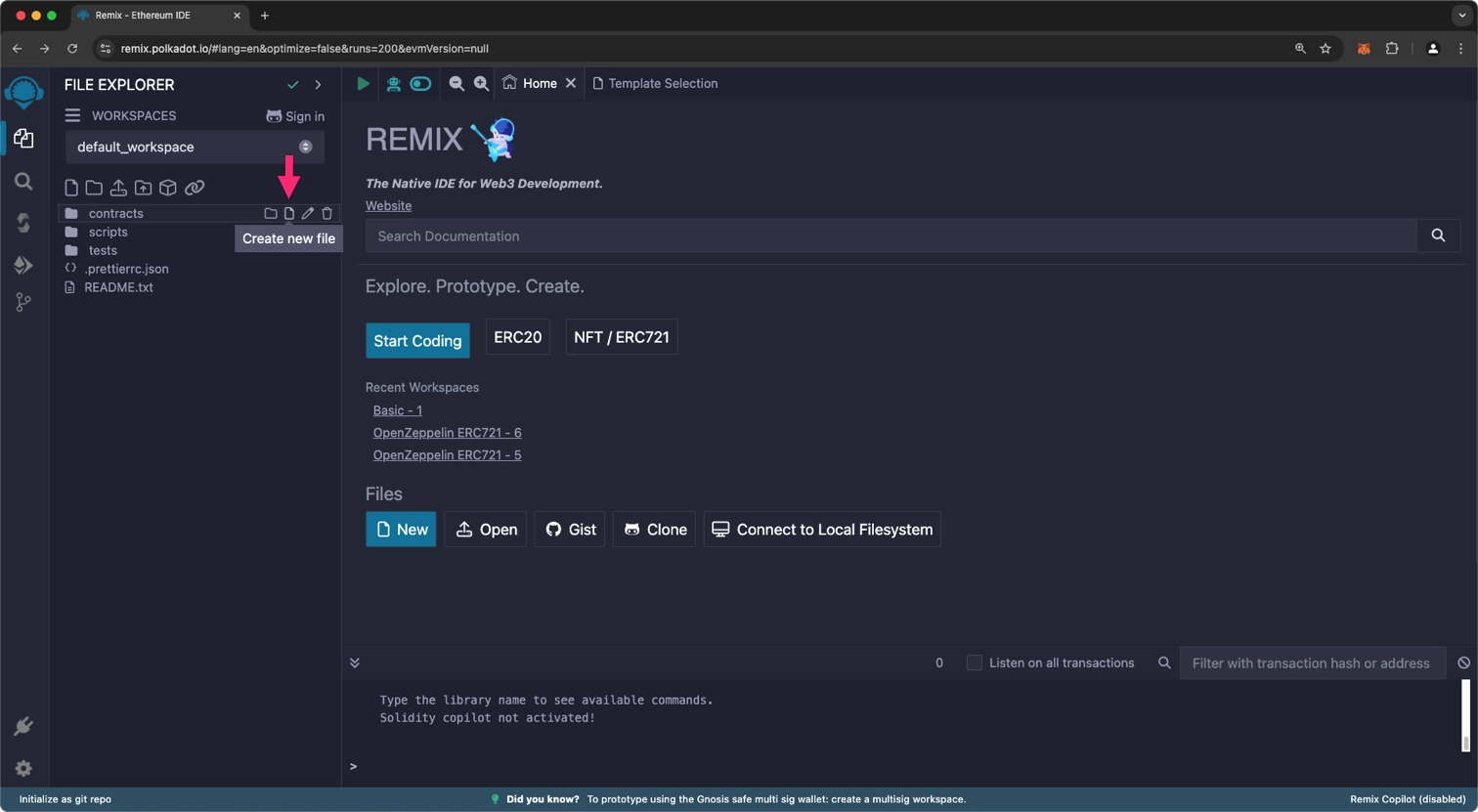
Task: Click the browser reload button
Action: pos(72,48)
